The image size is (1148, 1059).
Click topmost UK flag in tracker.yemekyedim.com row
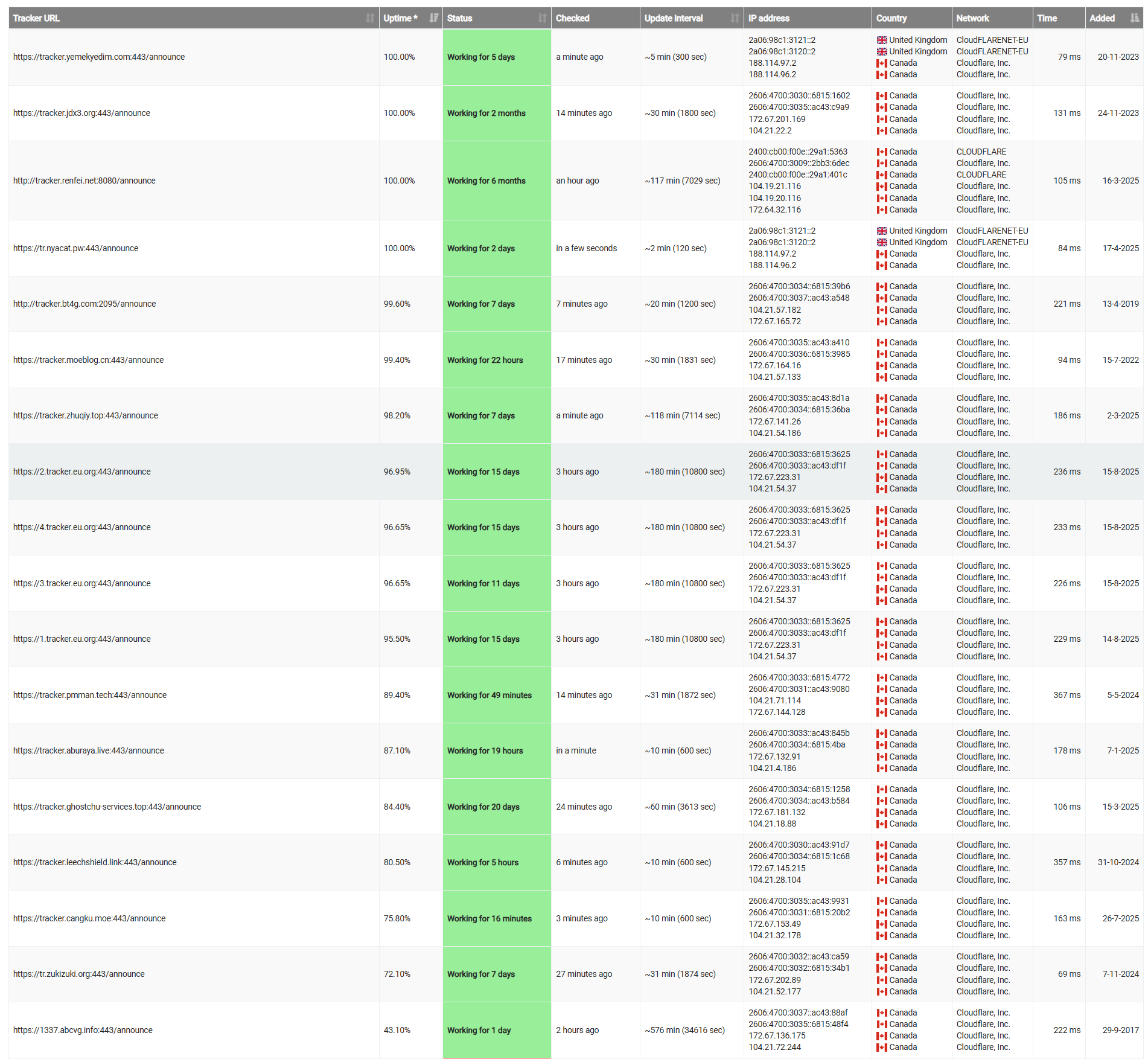point(882,40)
